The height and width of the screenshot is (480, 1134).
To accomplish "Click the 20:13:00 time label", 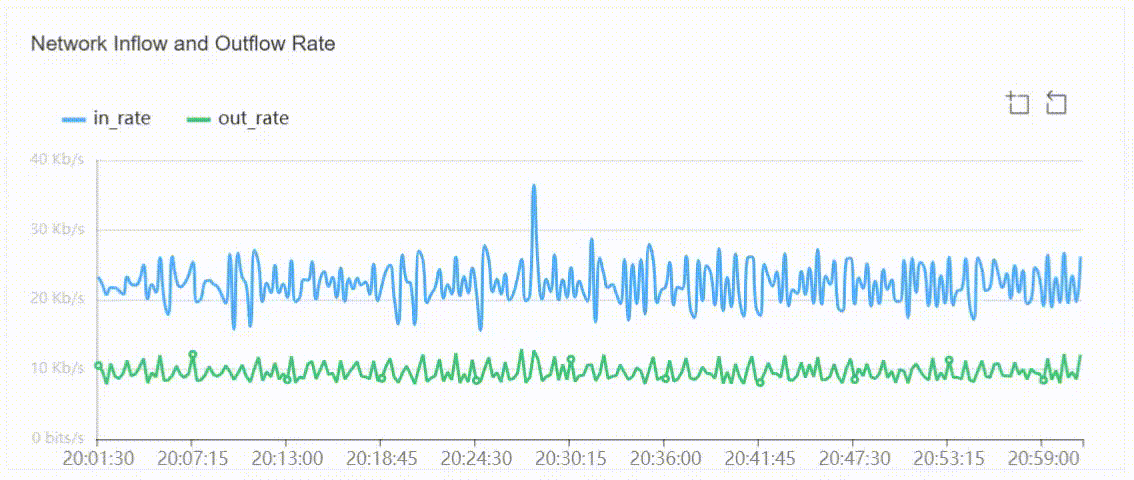I will coord(286,459).
